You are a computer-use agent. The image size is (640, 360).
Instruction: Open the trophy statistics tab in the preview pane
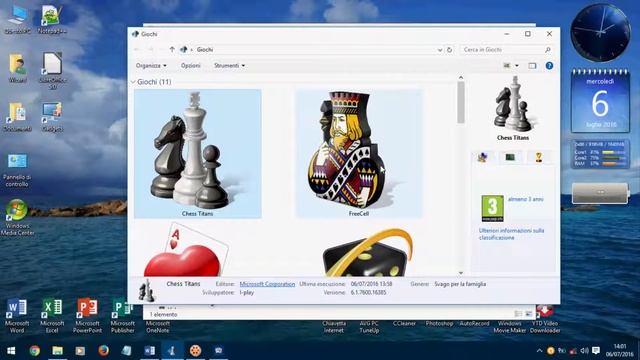click(539, 157)
